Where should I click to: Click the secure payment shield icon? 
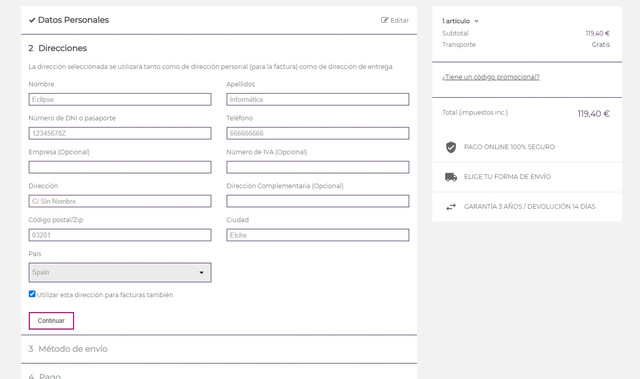click(x=451, y=147)
